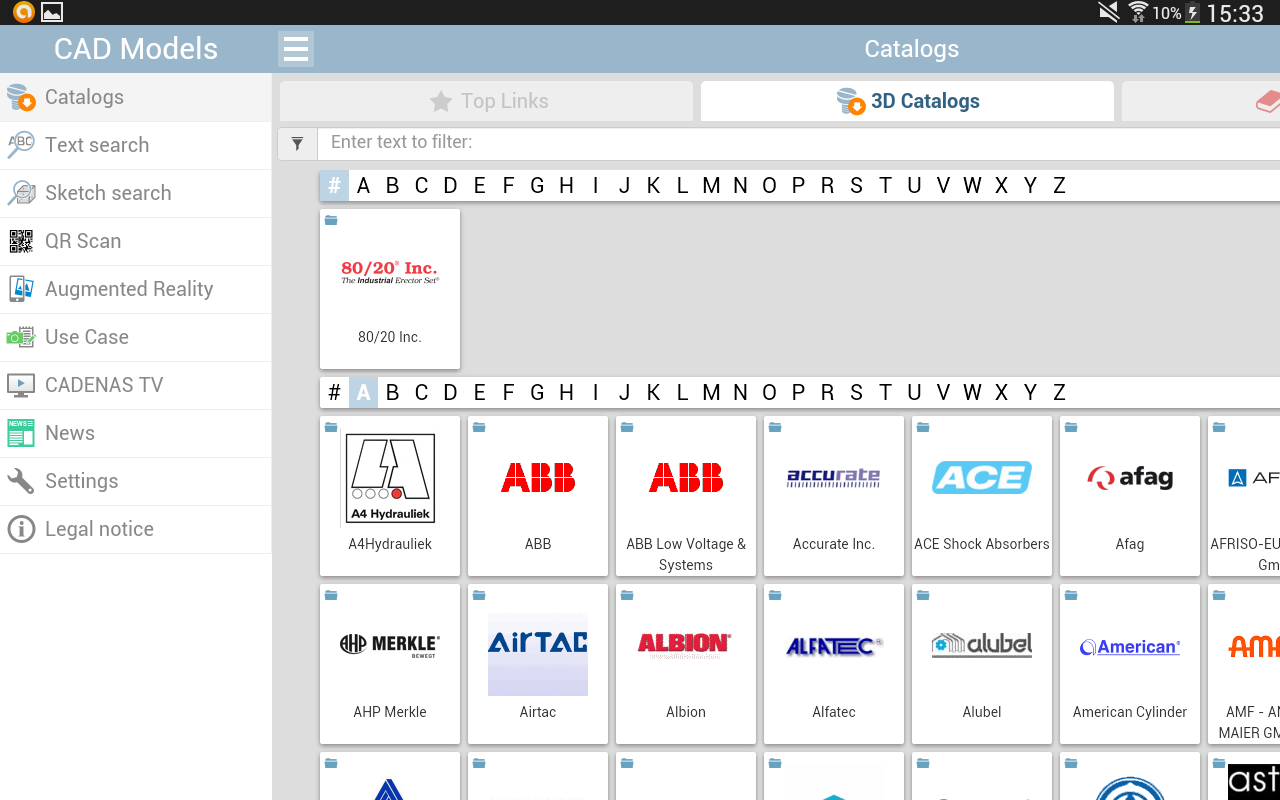Image resolution: width=1280 pixels, height=800 pixels.
Task: Tap the Airtac logo
Action: point(538,654)
